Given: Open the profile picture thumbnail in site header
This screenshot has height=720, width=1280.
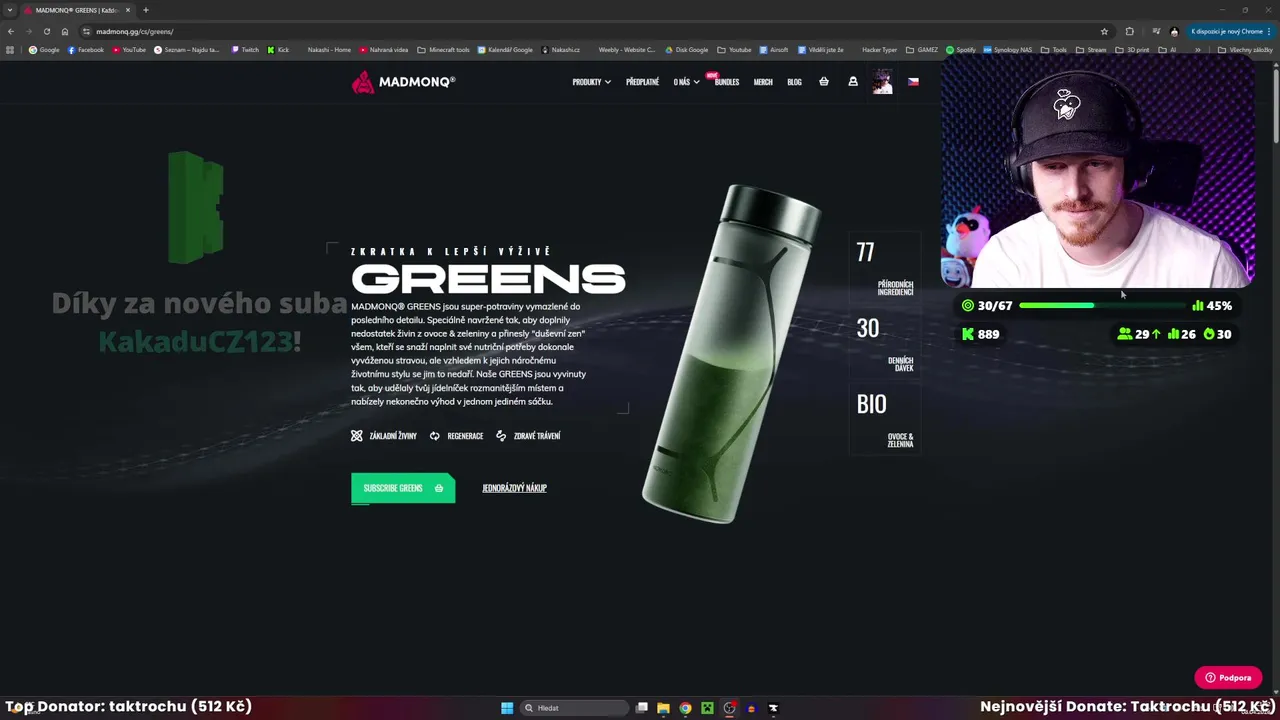Looking at the screenshot, I should click(882, 82).
